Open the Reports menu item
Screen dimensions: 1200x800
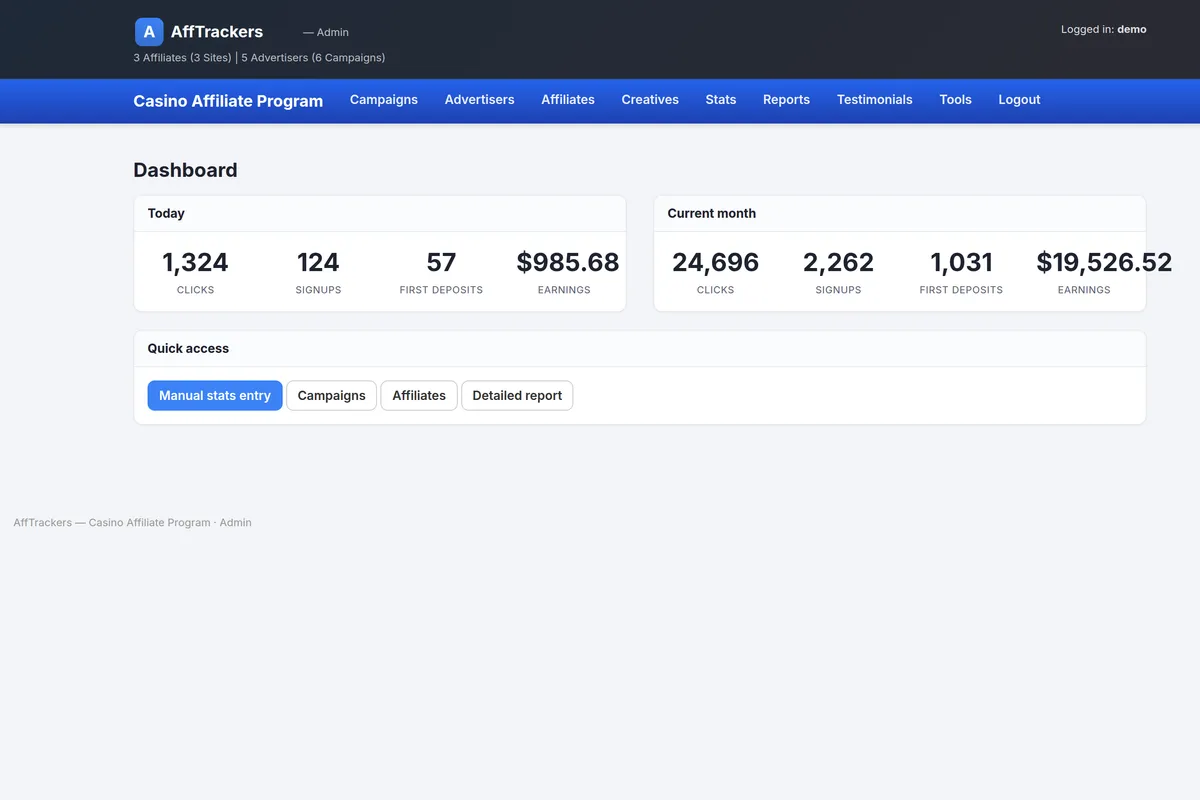click(786, 100)
